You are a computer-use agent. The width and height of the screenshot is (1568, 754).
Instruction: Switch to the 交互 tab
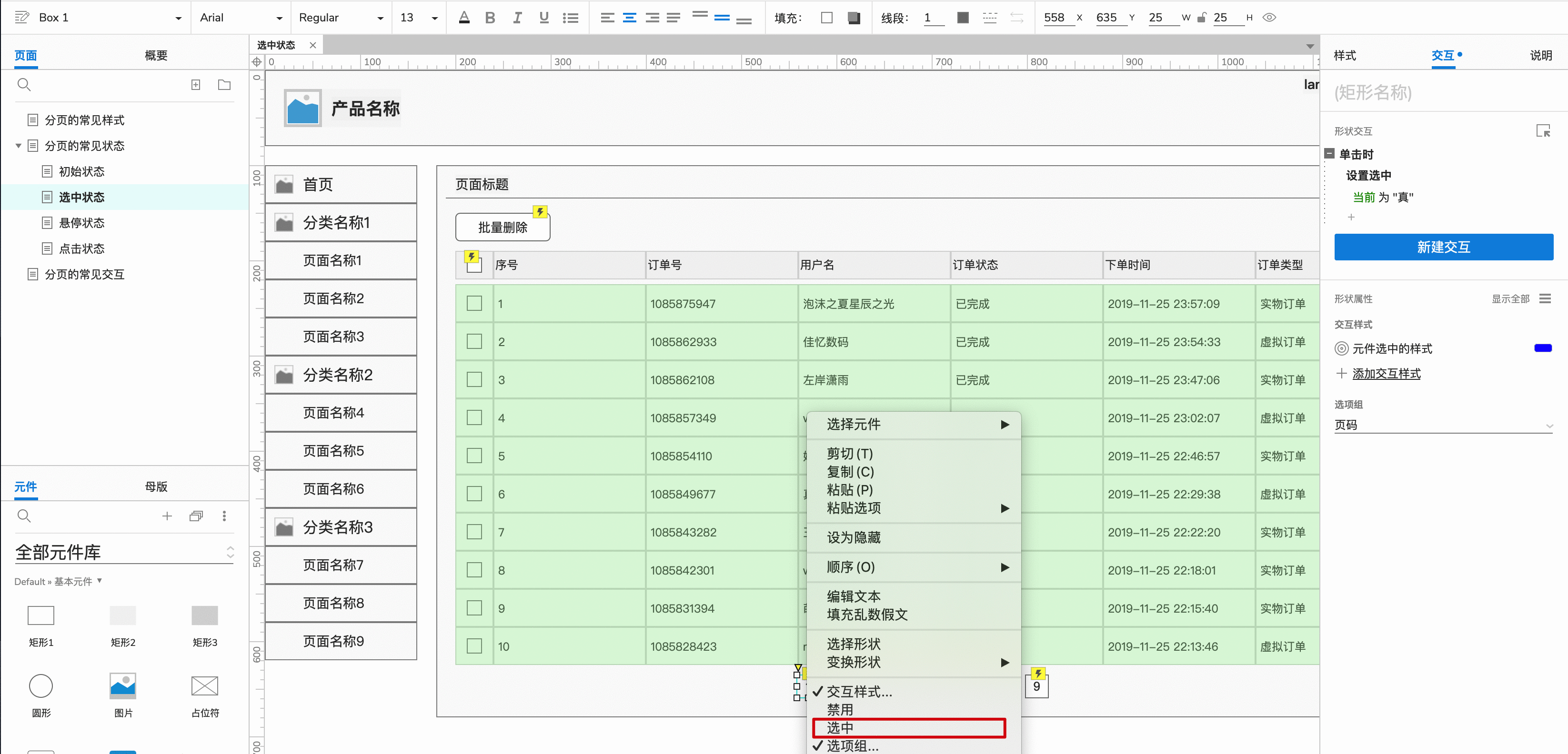click(1443, 55)
